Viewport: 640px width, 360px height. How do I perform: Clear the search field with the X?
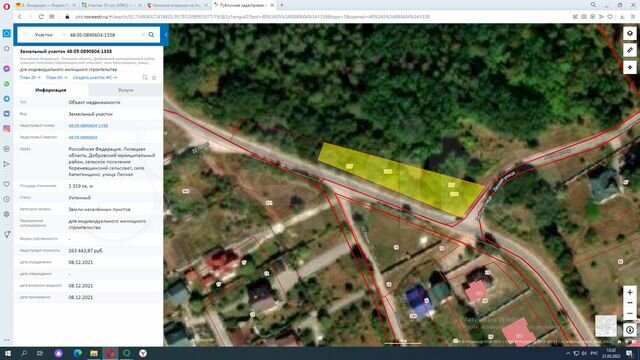click(x=143, y=35)
